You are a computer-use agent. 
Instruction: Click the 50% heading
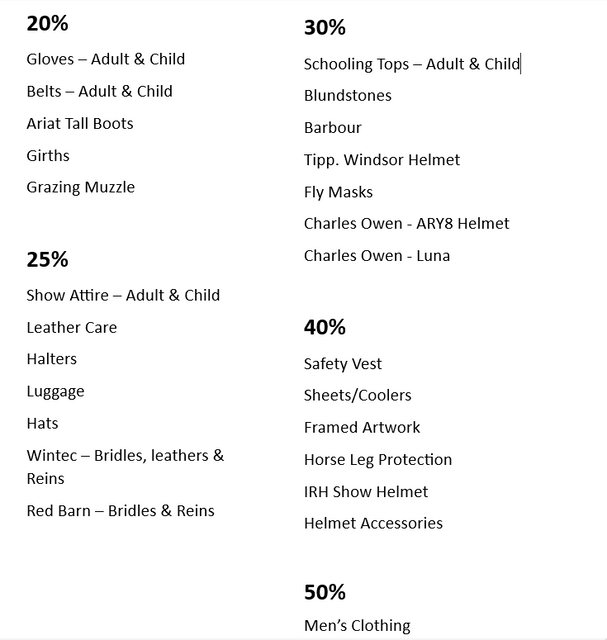(325, 592)
